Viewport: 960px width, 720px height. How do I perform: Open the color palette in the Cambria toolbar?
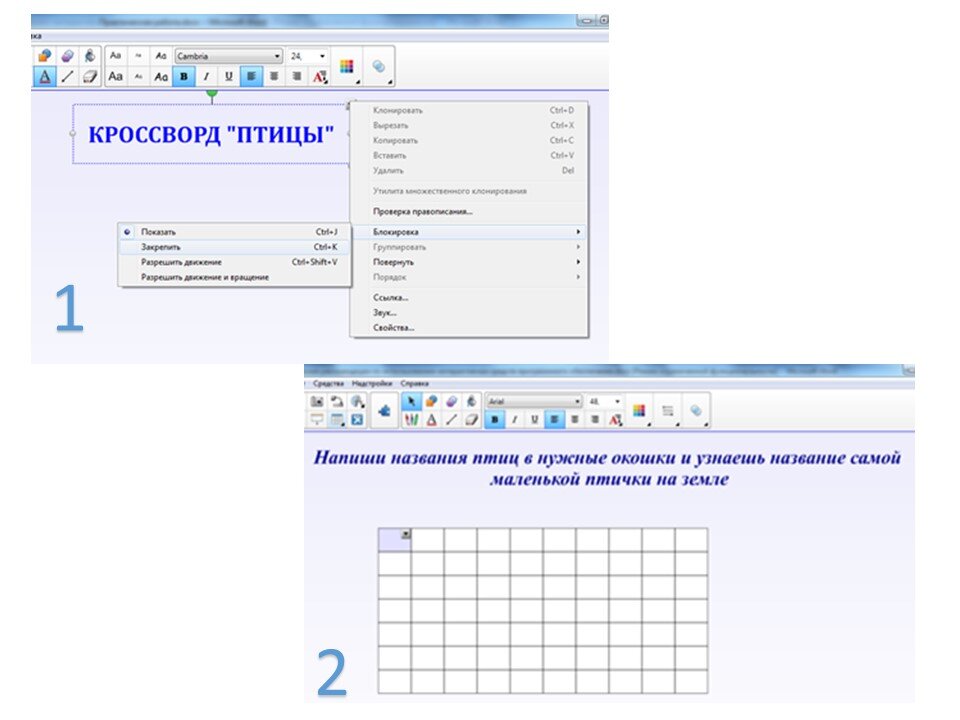(347, 66)
